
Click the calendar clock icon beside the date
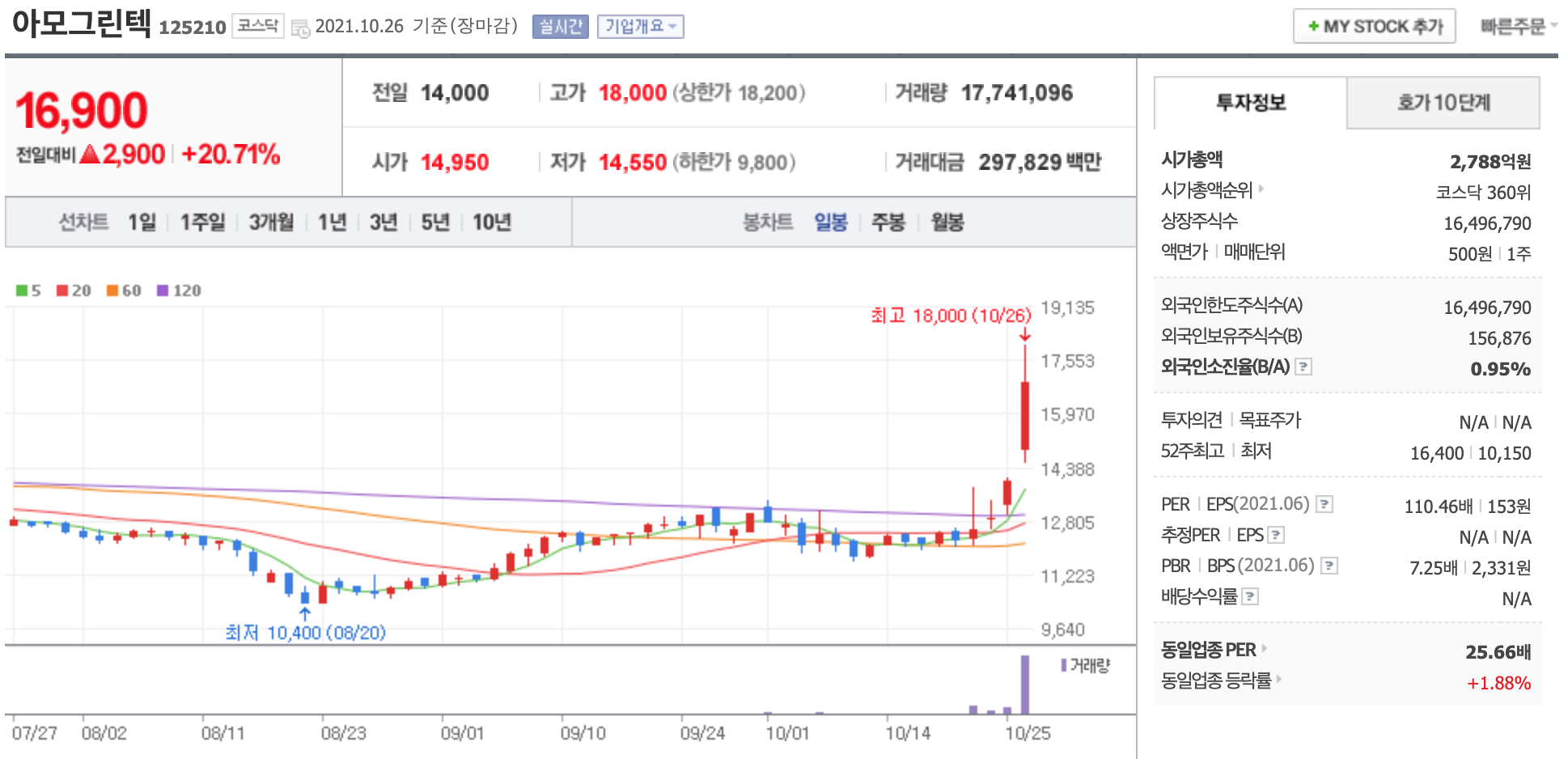300,28
